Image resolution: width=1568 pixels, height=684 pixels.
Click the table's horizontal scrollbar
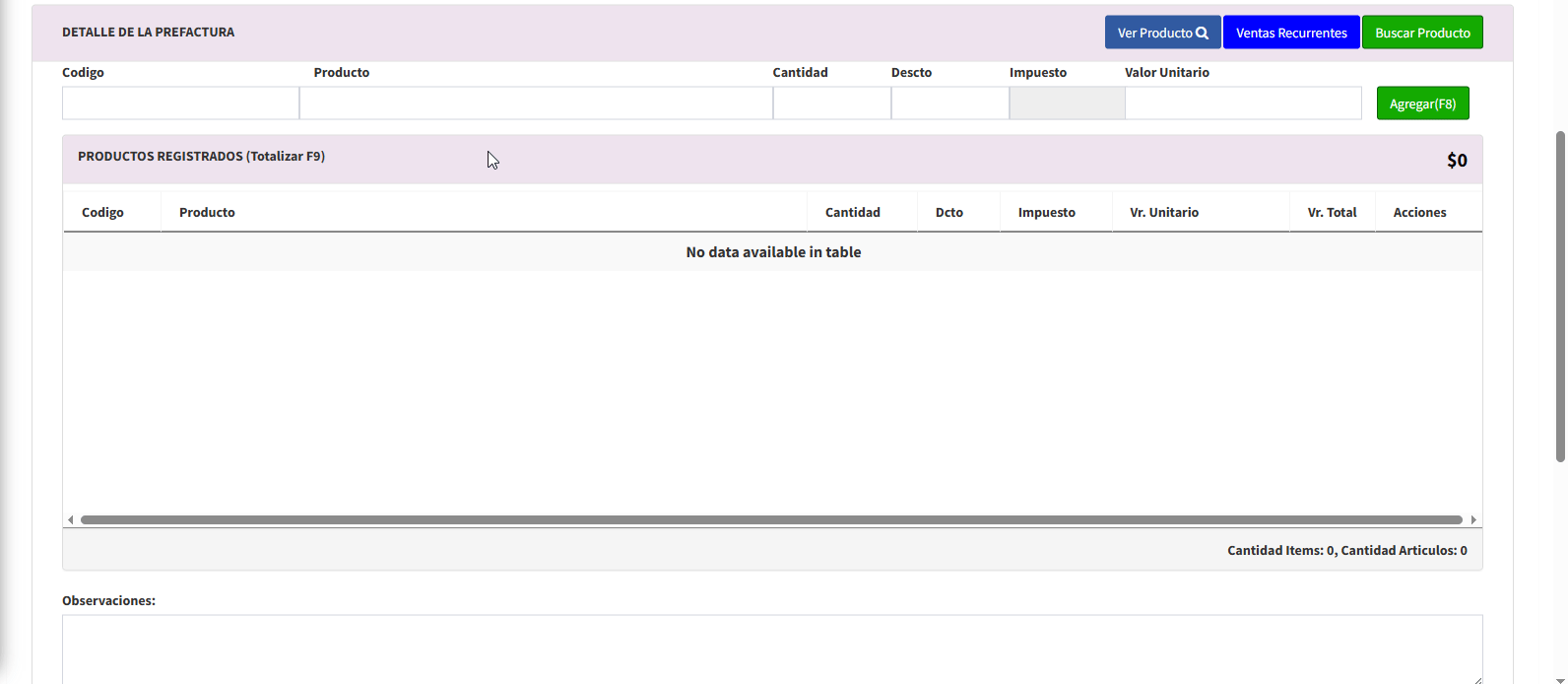click(x=771, y=519)
